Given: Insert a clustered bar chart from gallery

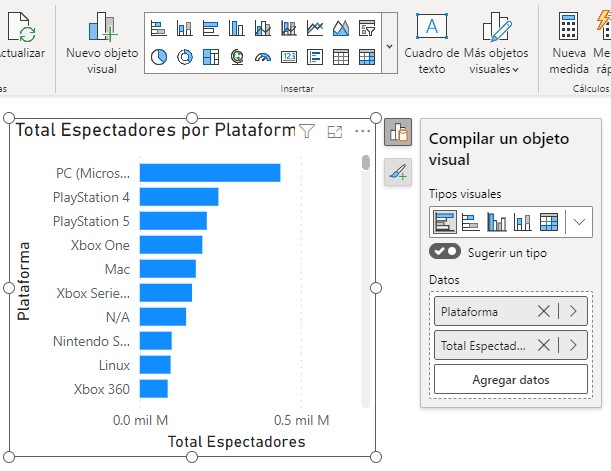Looking at the screenshot, I should [x=210, y=28].
